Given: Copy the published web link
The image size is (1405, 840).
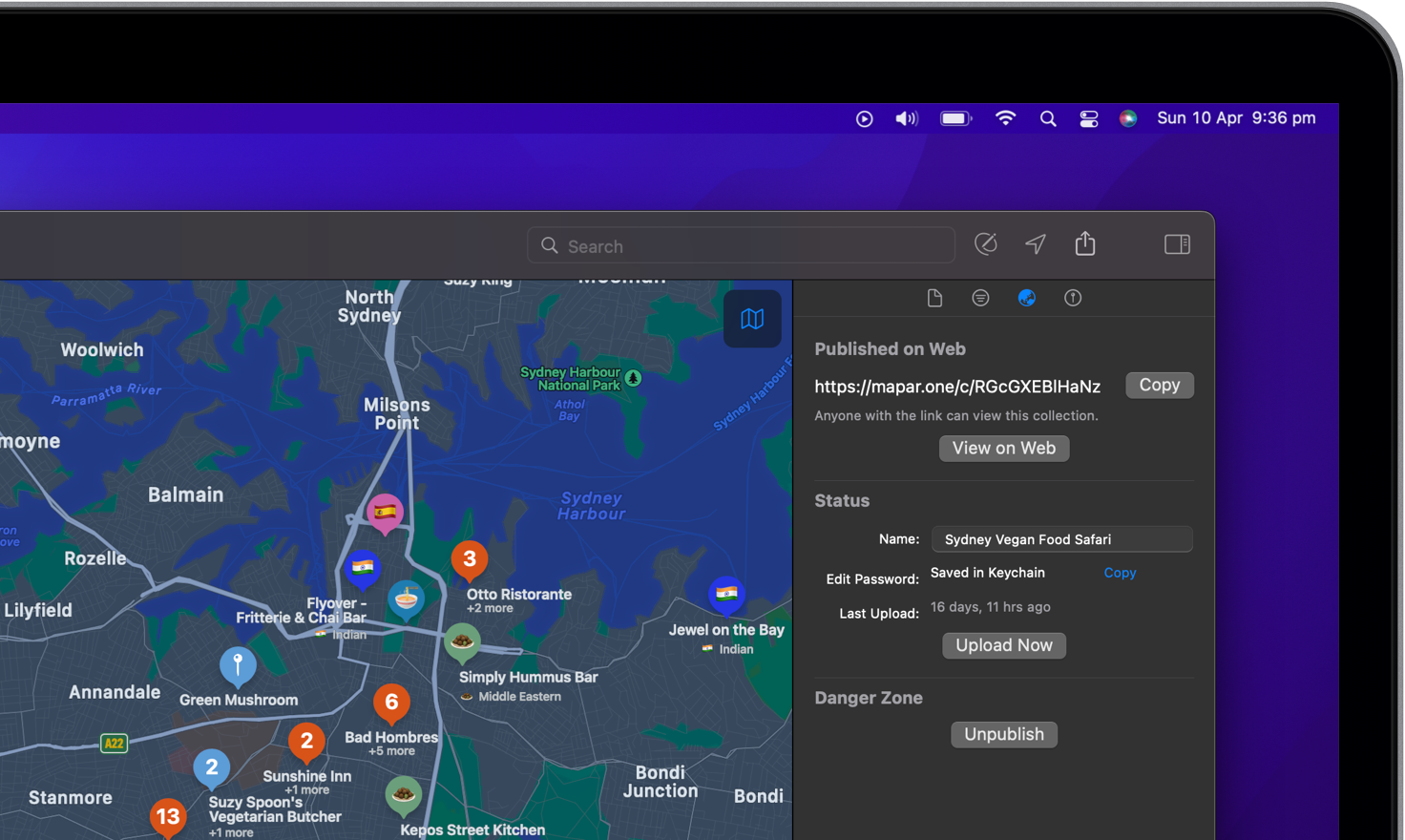Looking at the screenshot, I should click(x=1160, y=385).
